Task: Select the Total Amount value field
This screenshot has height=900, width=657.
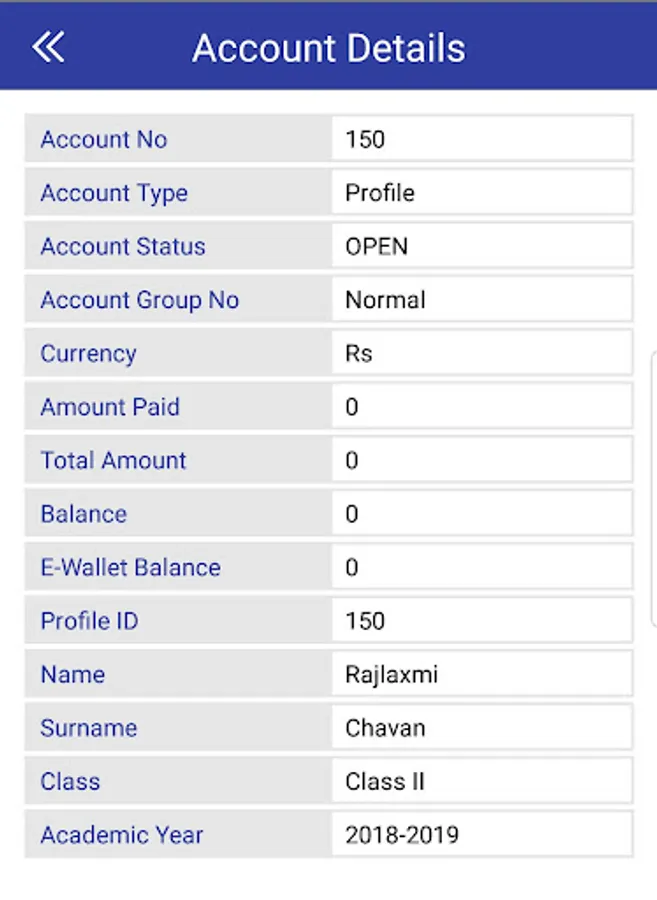Action: [482, 460]
